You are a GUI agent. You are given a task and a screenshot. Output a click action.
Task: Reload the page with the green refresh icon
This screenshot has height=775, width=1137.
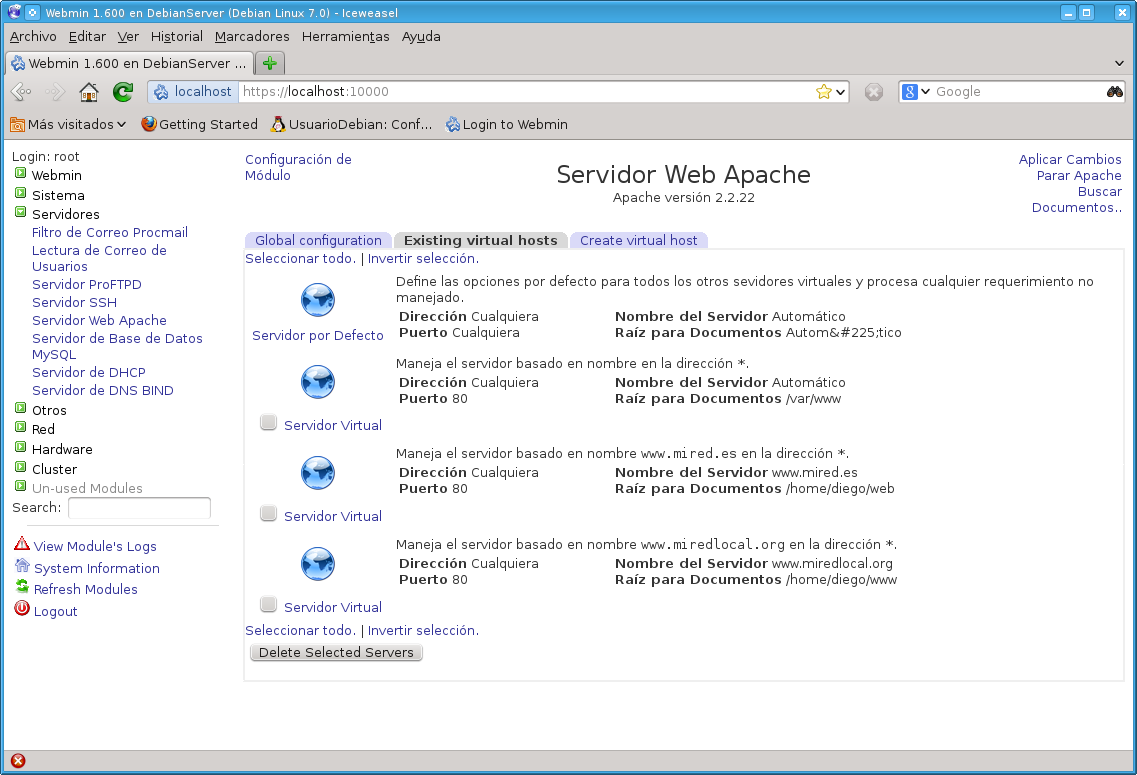coord(122,91)
